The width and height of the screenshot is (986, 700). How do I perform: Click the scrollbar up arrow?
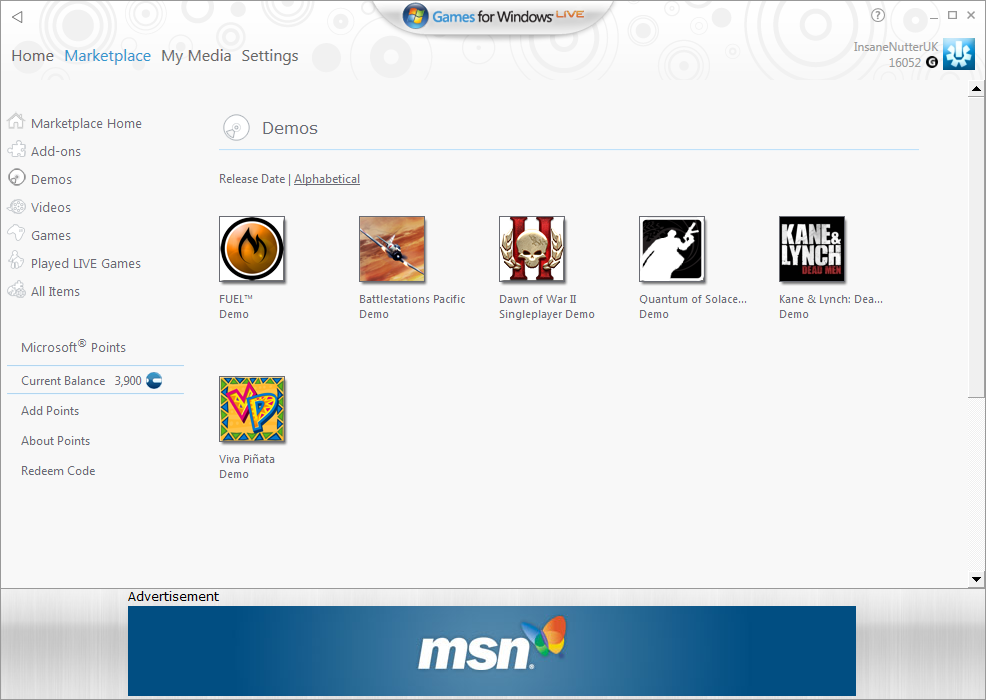coord(976,89)
